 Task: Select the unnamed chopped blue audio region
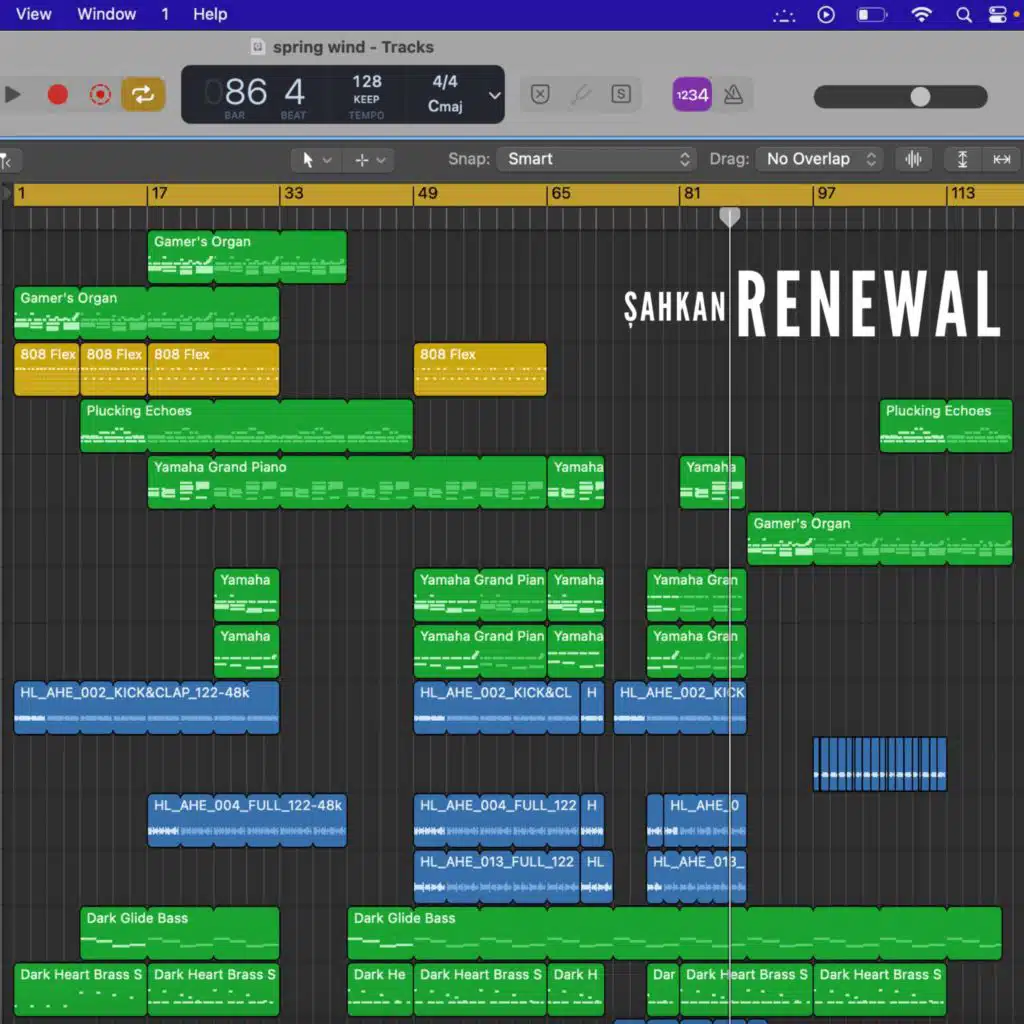click(x=880, y=764)
